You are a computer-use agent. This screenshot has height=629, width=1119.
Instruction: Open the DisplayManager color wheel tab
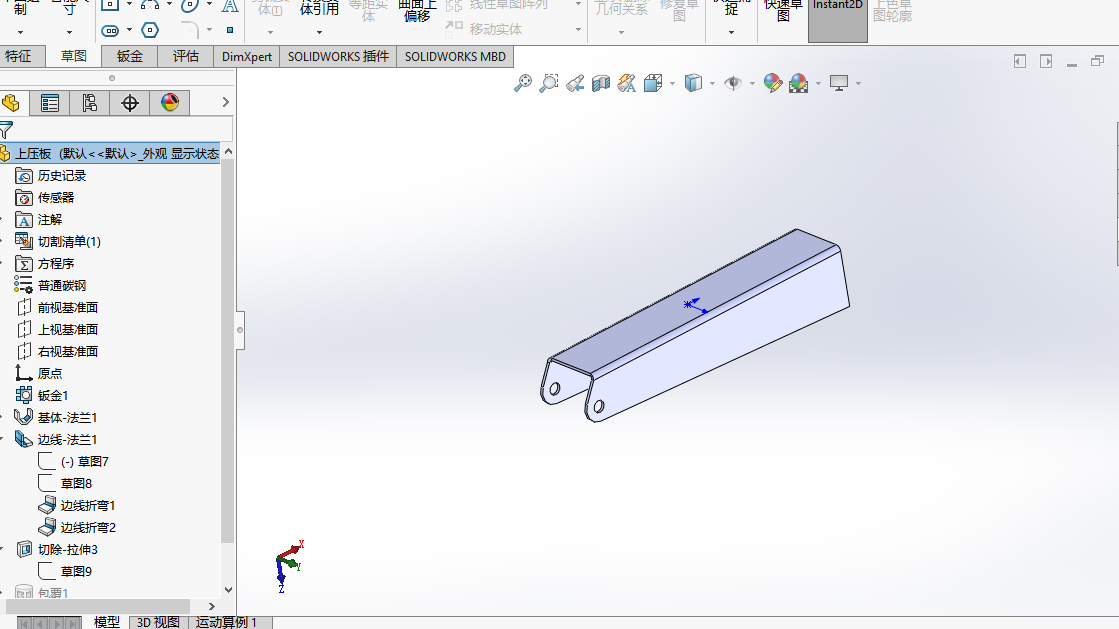click(170, 103)
